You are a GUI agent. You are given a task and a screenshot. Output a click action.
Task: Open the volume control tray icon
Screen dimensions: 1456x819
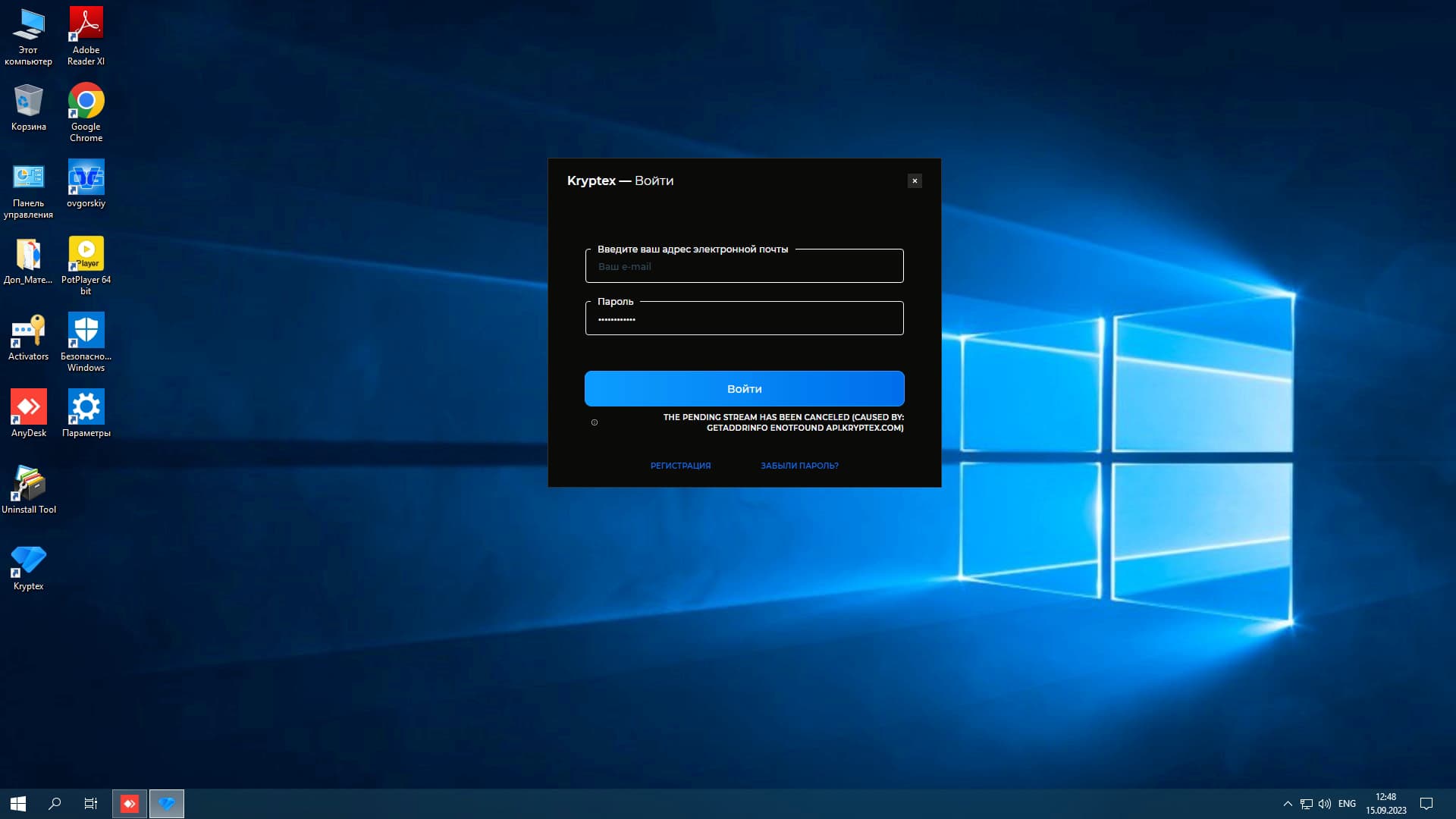pyautogui.click(x=1325, y=804)
